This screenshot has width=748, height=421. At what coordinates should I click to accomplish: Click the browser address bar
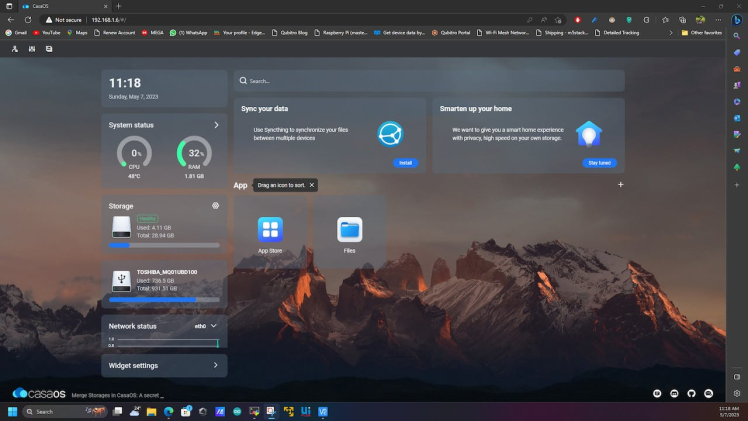305,20
